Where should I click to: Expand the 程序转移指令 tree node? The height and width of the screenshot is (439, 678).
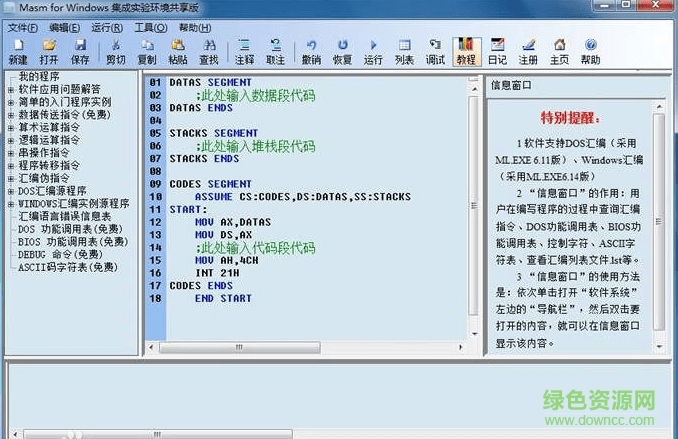[11, 166]
